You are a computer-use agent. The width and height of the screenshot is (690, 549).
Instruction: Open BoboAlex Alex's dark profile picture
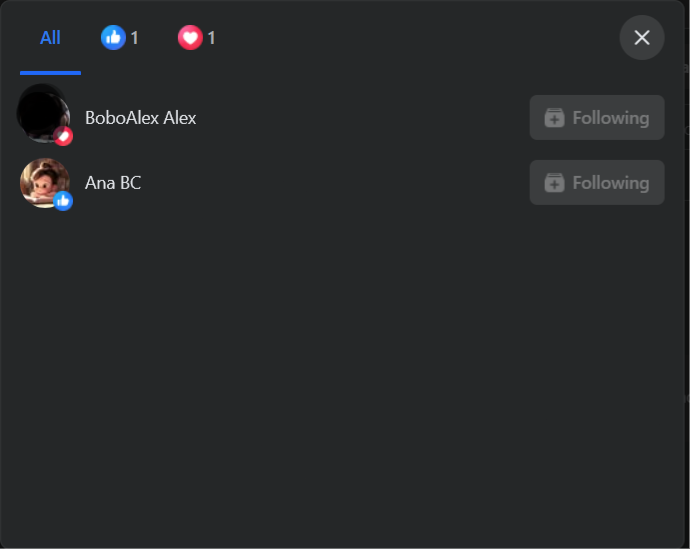click(43, 114)
